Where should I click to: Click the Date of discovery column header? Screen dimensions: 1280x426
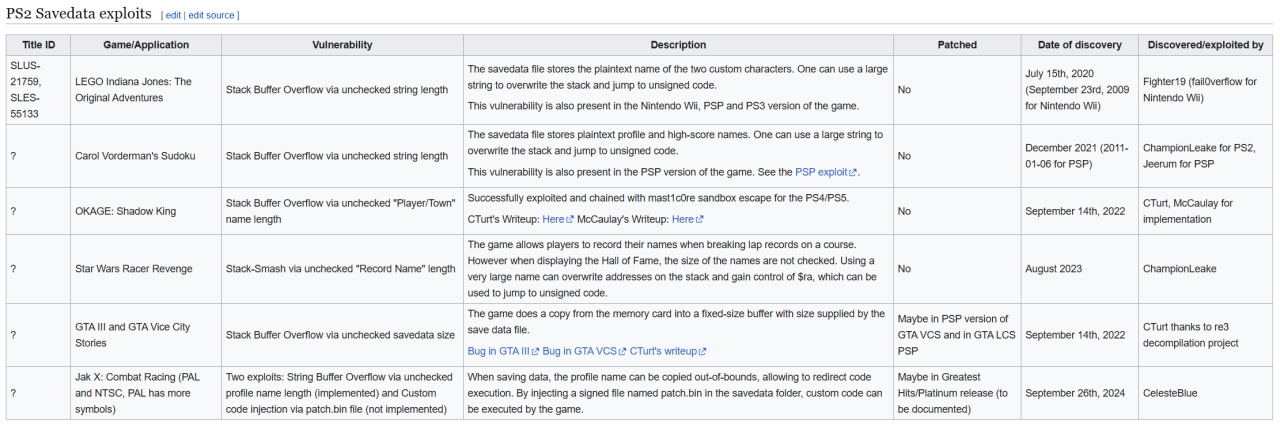click(x=1080, y=45)
